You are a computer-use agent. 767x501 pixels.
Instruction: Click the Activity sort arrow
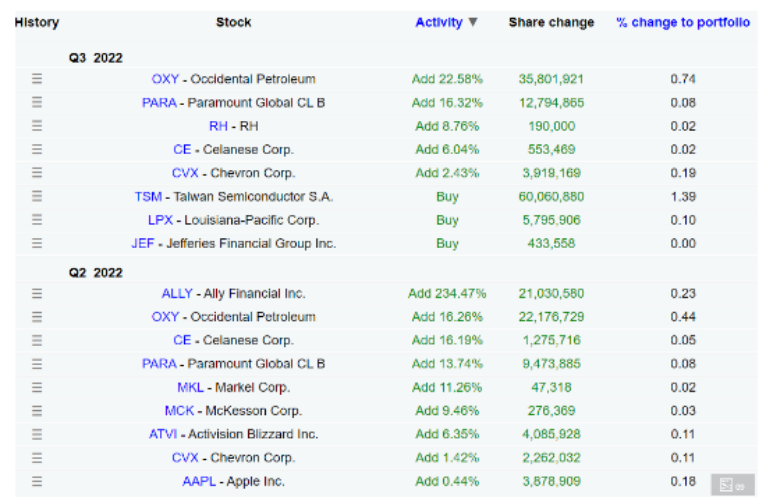(x=473, y=22)
